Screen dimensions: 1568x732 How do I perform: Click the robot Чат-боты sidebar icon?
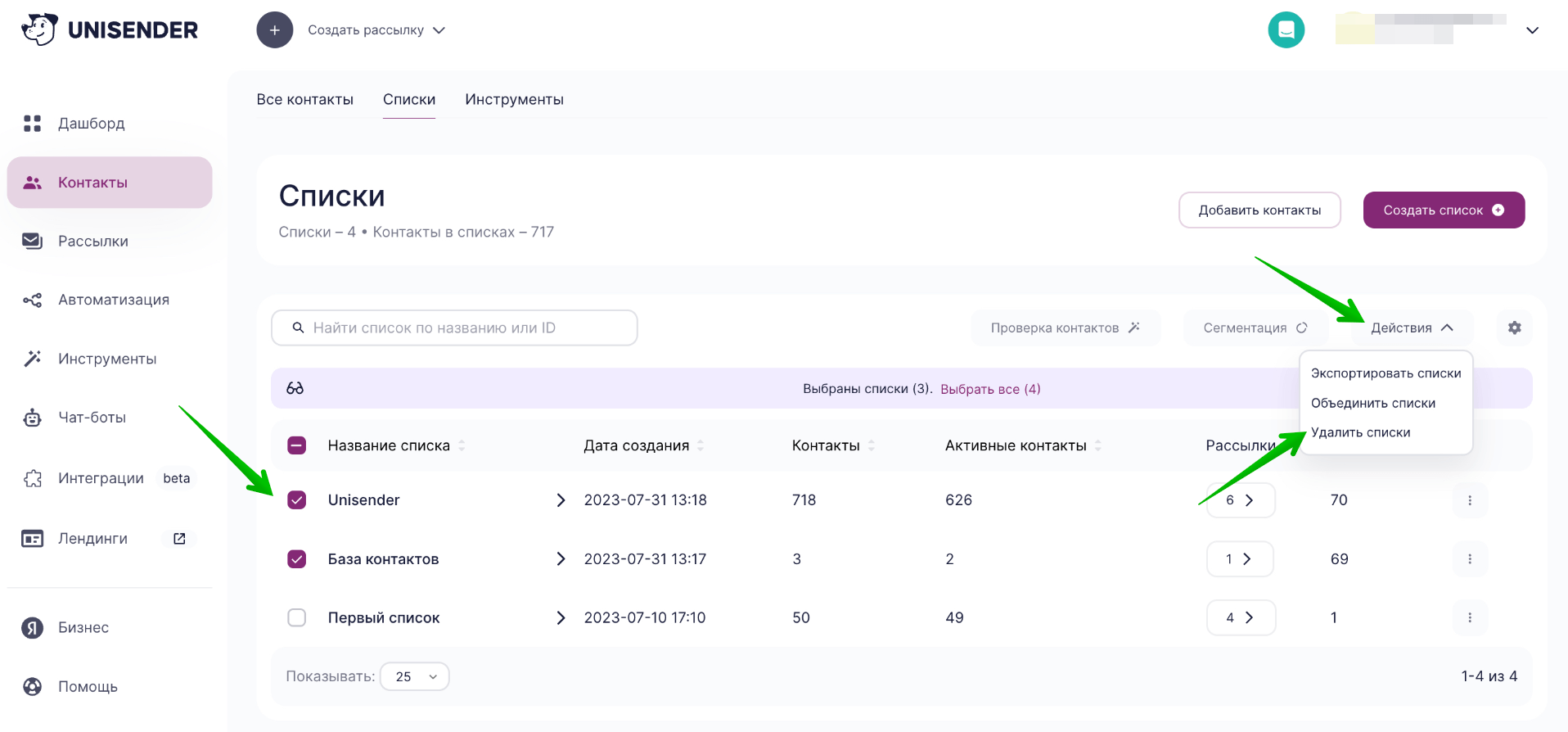point(33,418)
